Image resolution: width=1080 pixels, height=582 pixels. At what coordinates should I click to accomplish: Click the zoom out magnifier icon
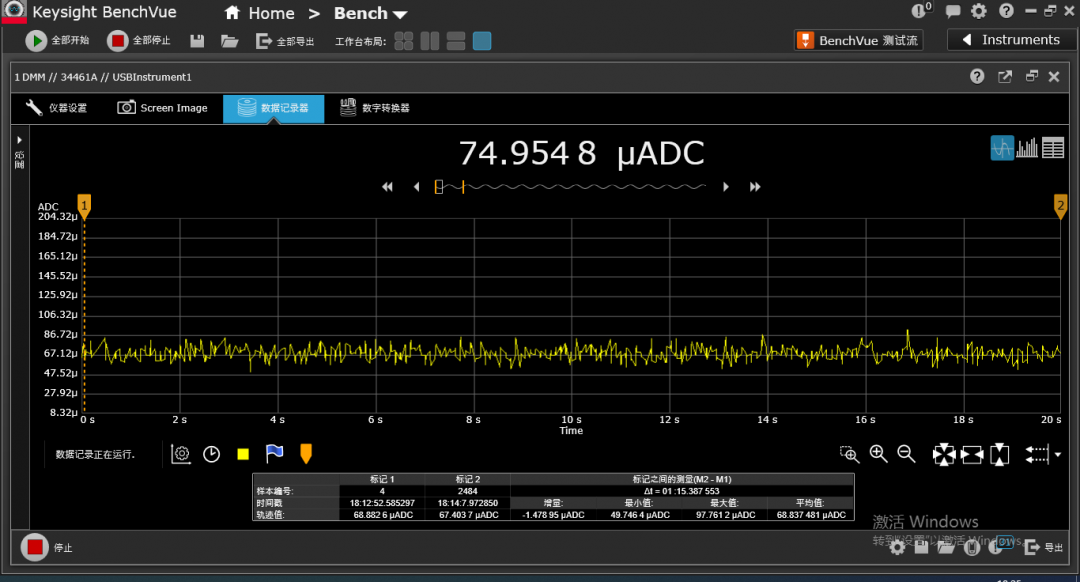(906, 454)
